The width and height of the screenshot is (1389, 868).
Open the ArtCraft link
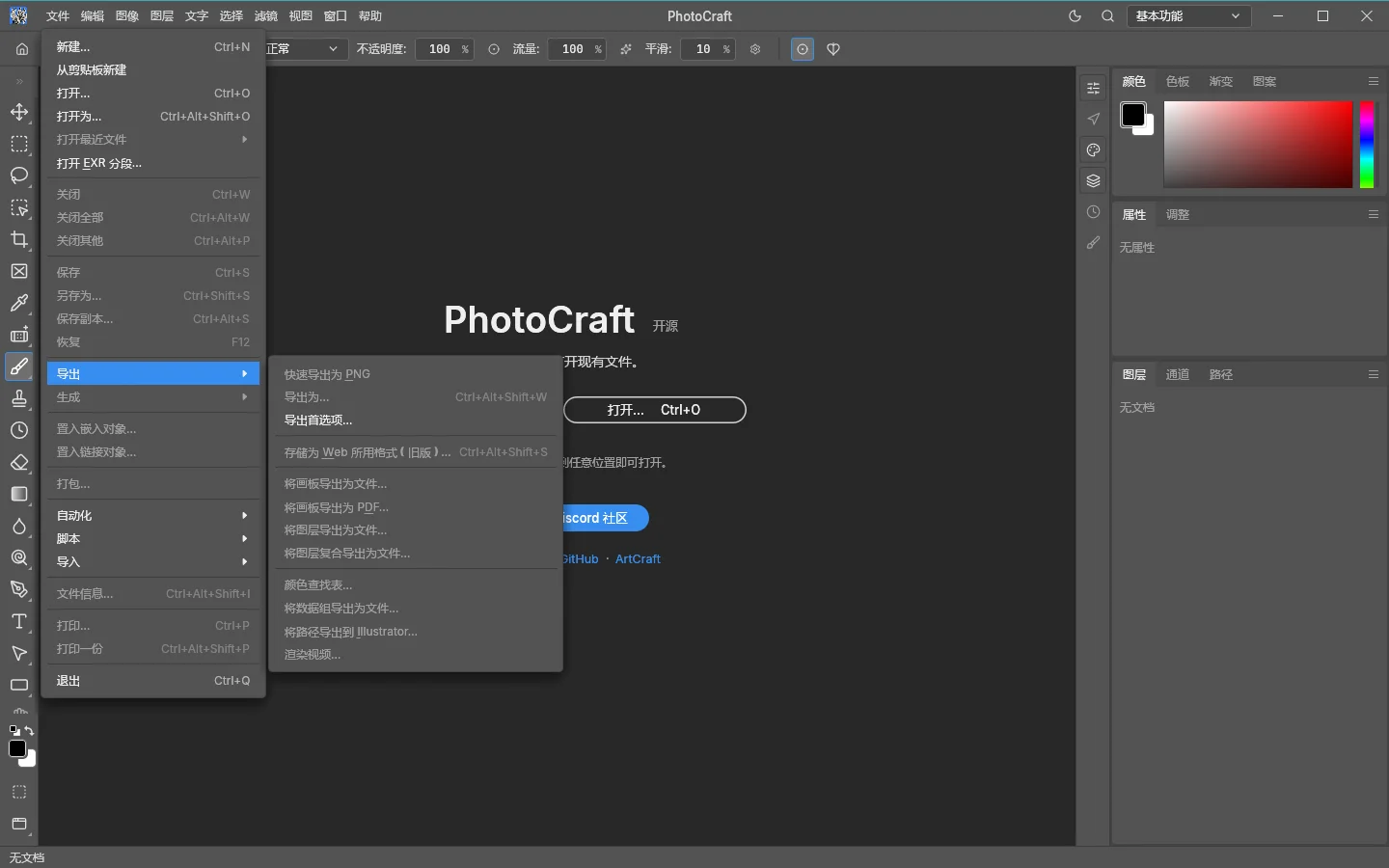click(638, 559)
